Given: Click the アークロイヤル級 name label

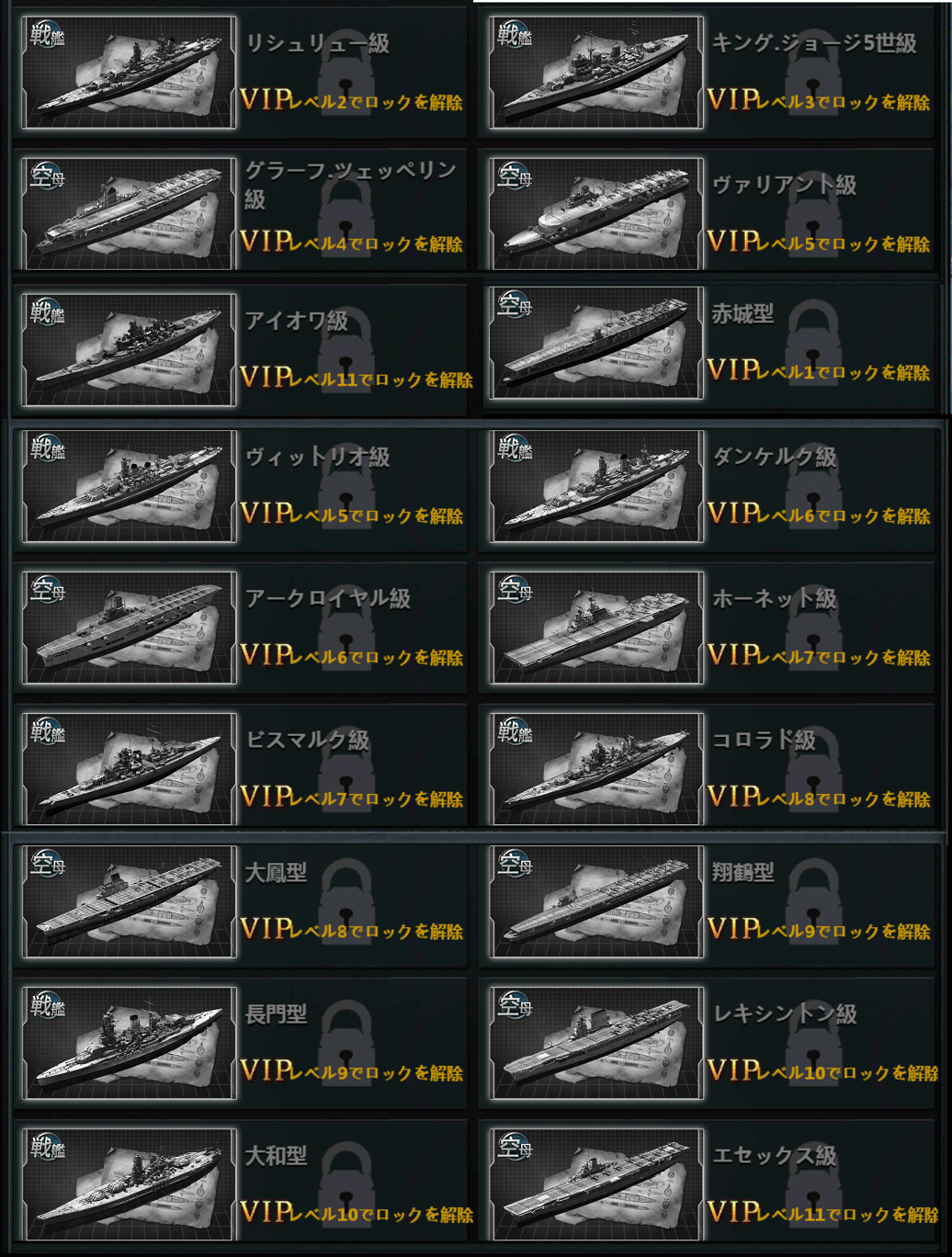Looking at the screenshot, I should 328,598.
